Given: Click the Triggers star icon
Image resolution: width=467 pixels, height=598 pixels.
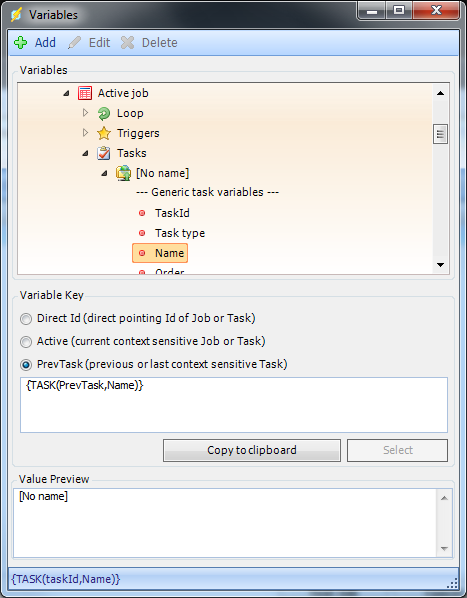Looking at the screenshot, I should click(x=104, y=133).
